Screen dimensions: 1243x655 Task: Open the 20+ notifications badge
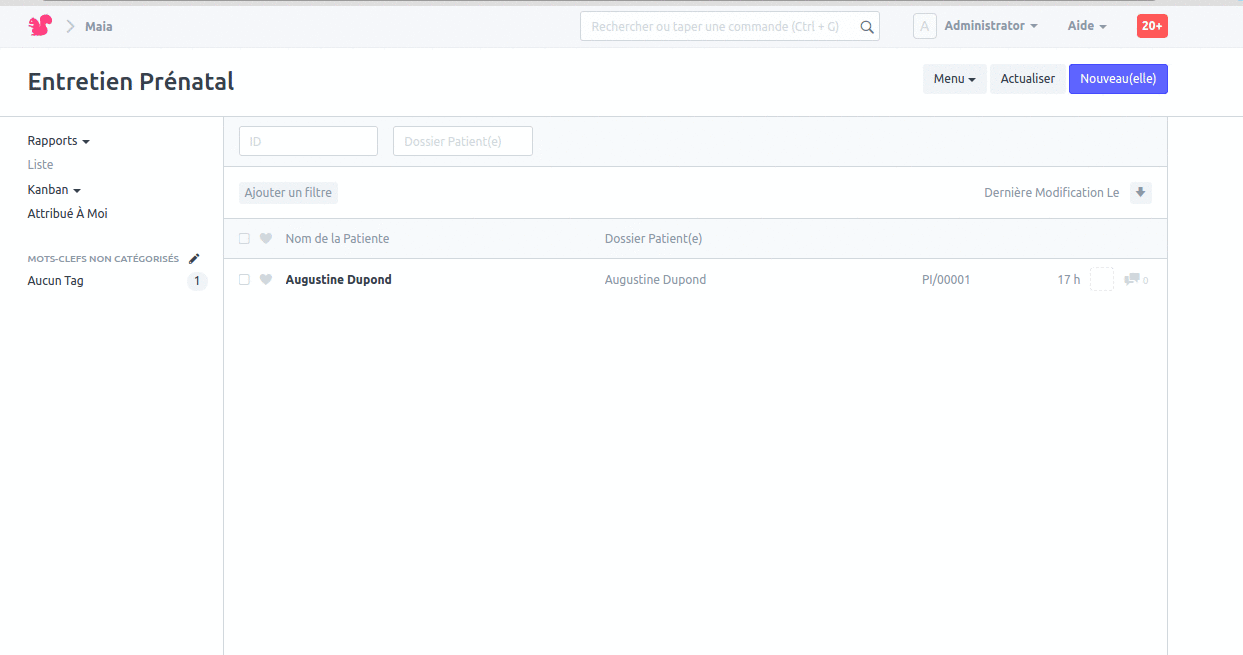click(x=1152, y=26)
